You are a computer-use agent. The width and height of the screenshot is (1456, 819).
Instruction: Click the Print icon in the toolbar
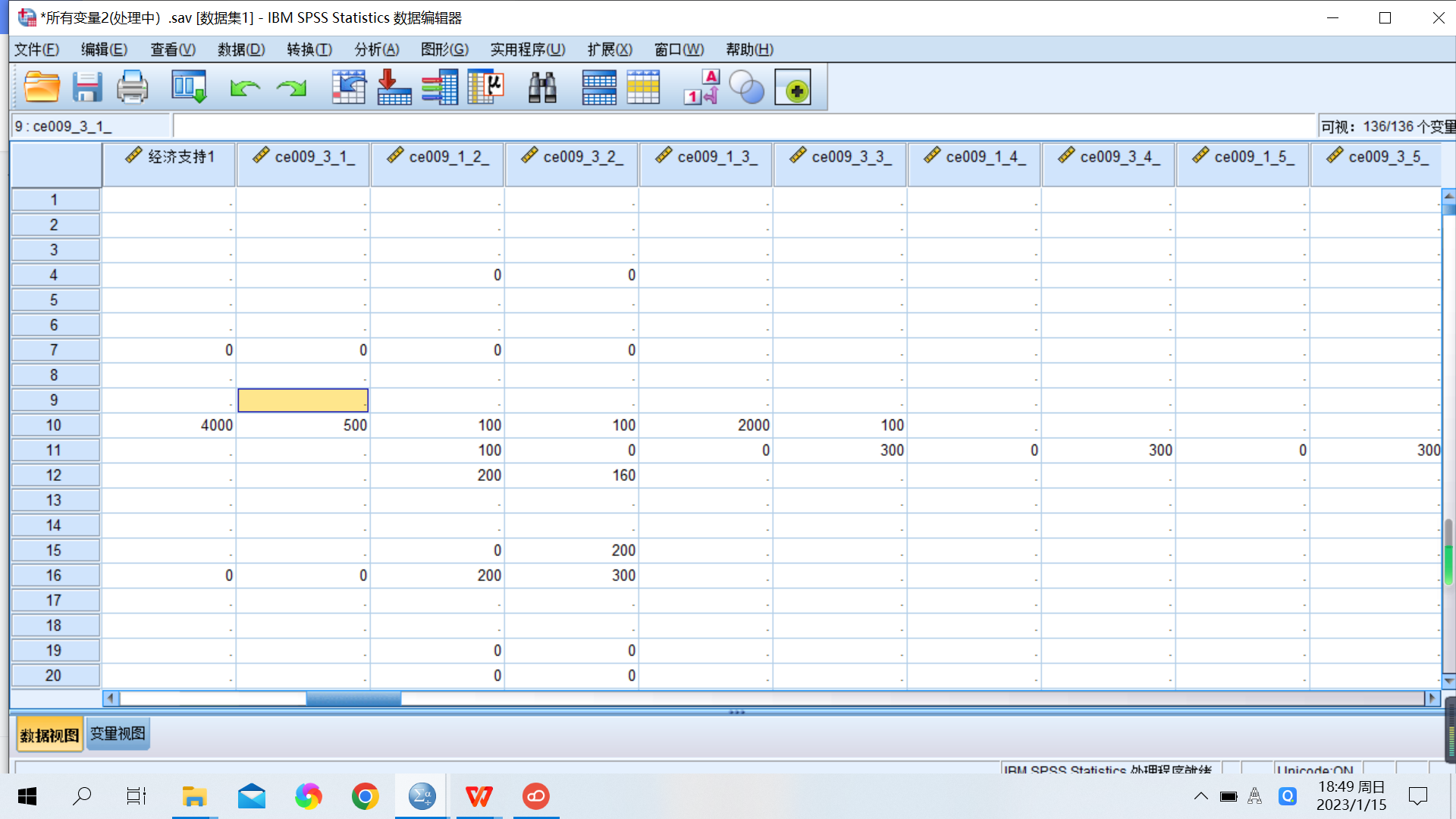click(x=132, y=87)
